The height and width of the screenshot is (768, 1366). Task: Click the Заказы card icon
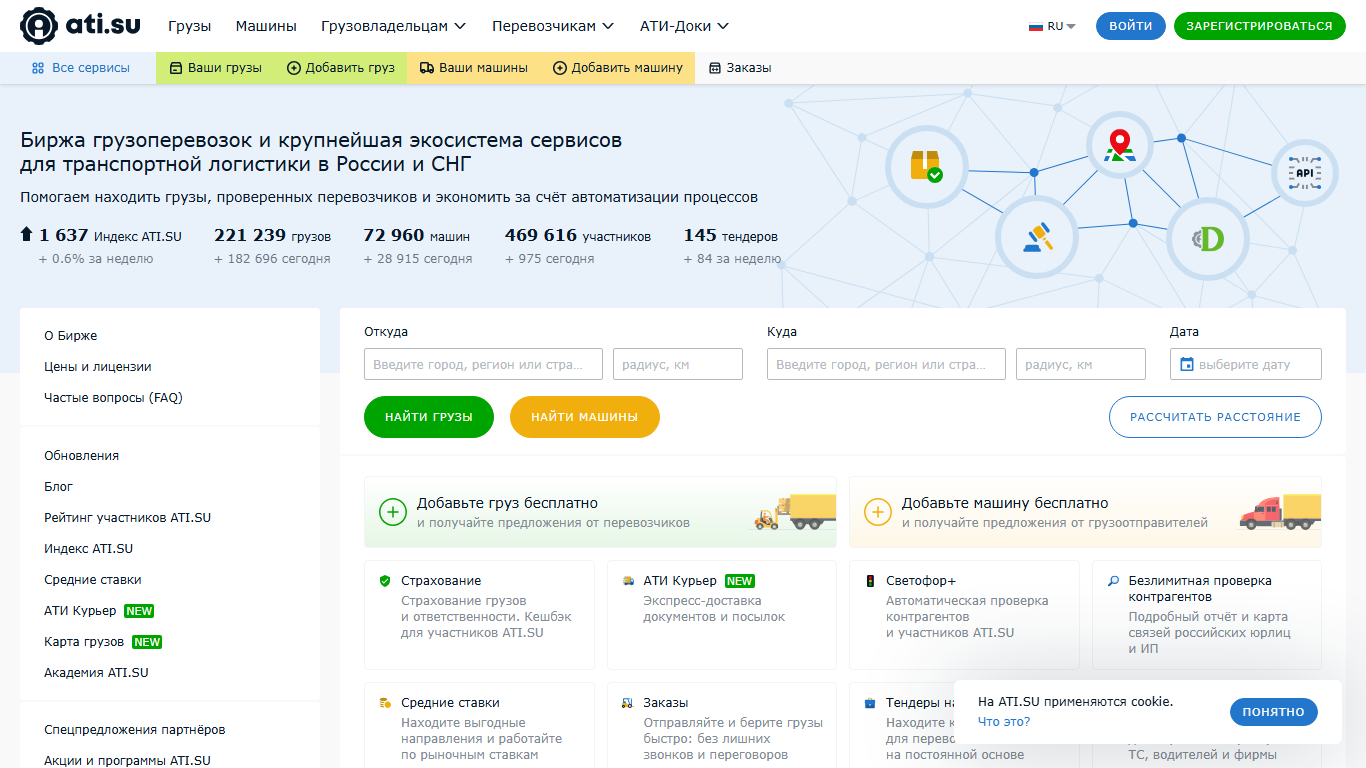(x=628, y=702)
